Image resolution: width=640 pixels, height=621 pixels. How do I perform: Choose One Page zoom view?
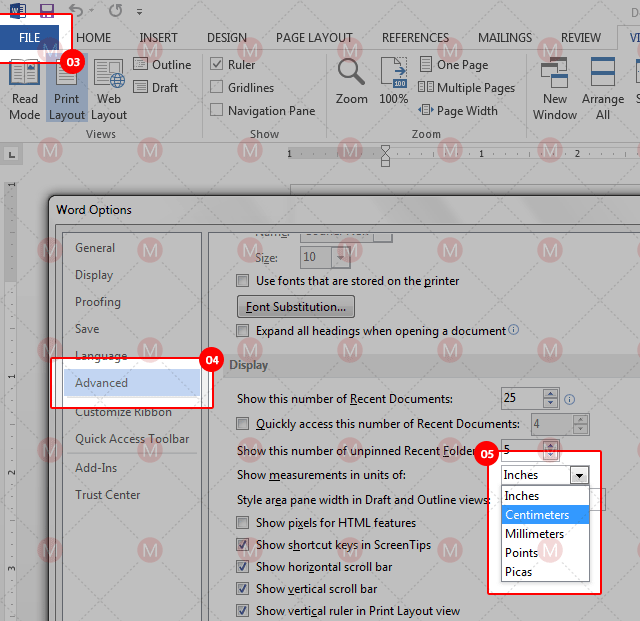click(454, 65)
